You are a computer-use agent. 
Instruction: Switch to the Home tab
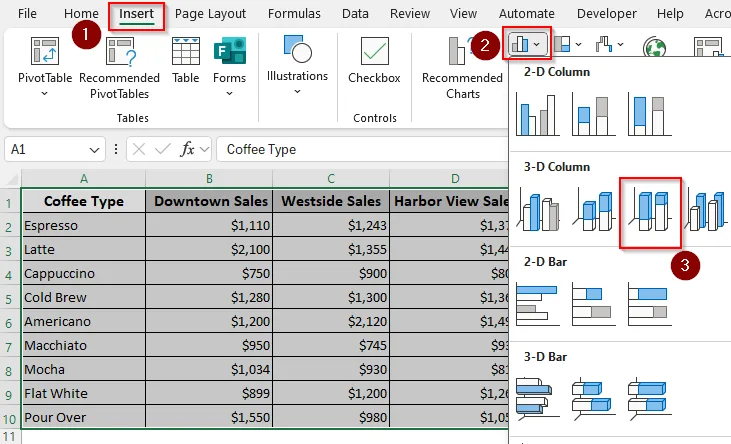[x=81, y=14]
